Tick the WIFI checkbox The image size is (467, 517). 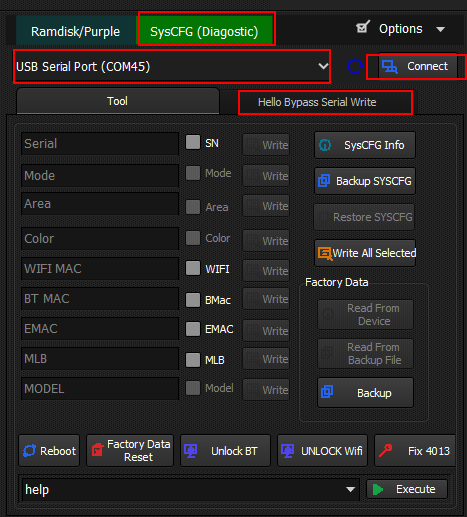(193, 268)
